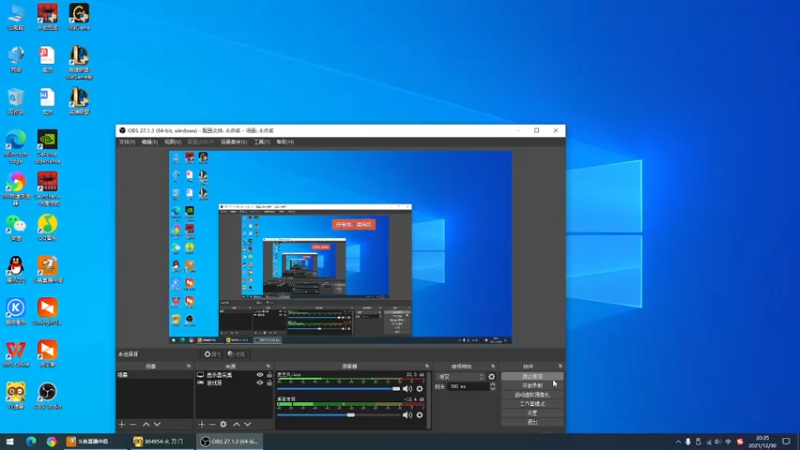Toggle visibility of Display Capture source
Viewport: 800px width, 450px height.
[260, 375]
